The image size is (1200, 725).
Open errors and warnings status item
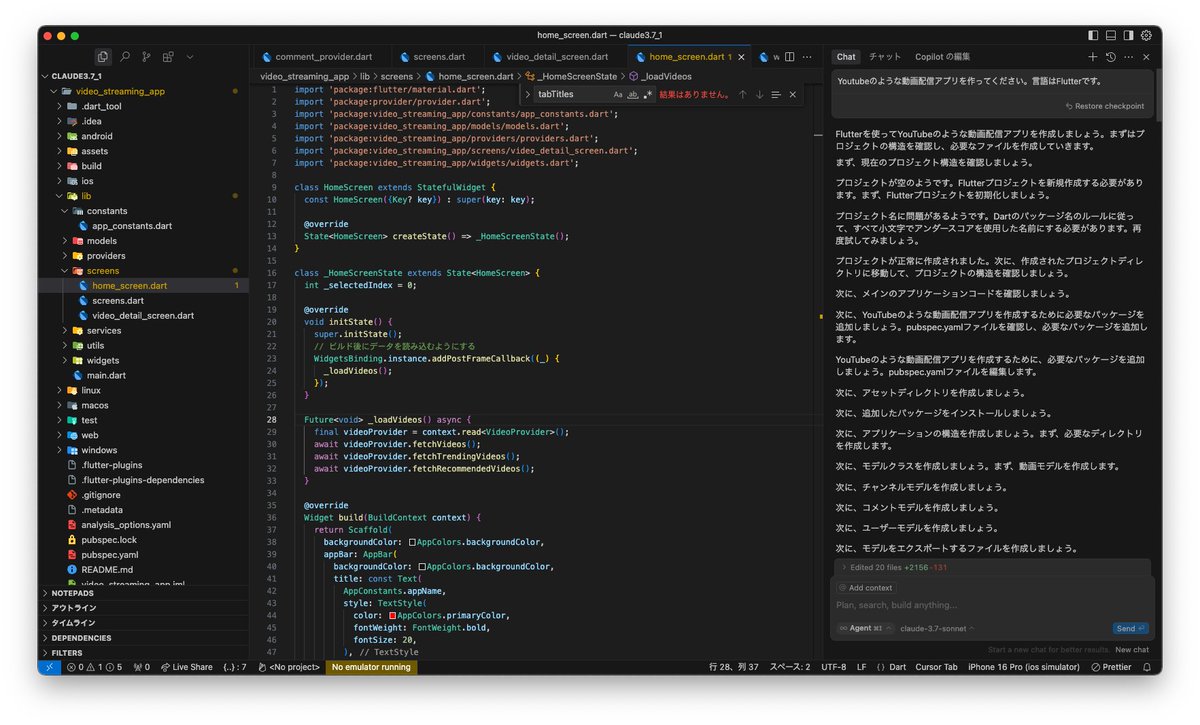95,667
